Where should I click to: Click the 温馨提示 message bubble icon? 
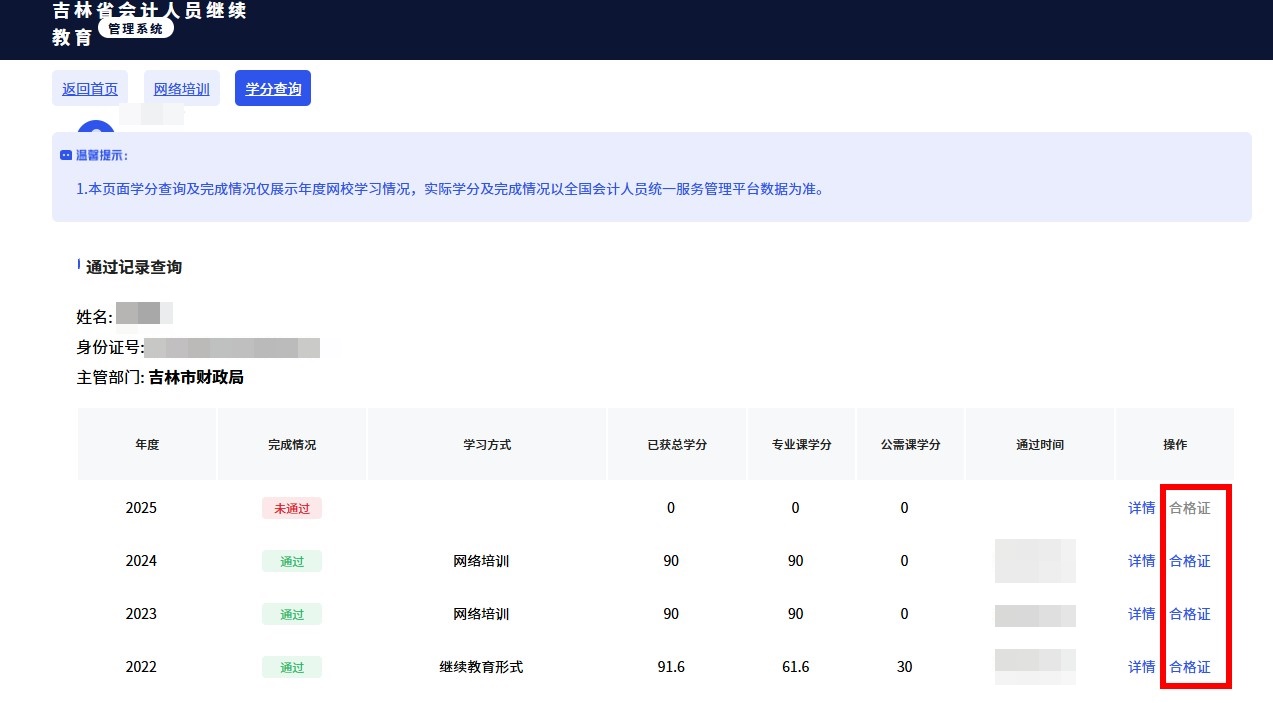point(64,154)
